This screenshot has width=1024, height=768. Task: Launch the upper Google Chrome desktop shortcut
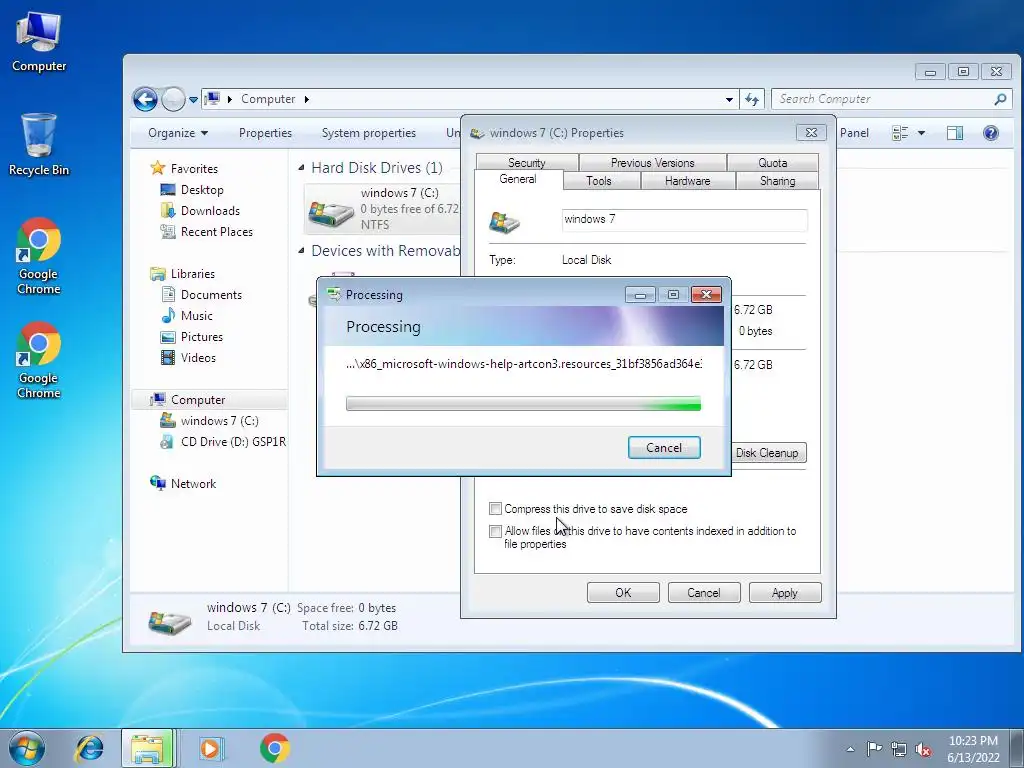coord(39,256)
